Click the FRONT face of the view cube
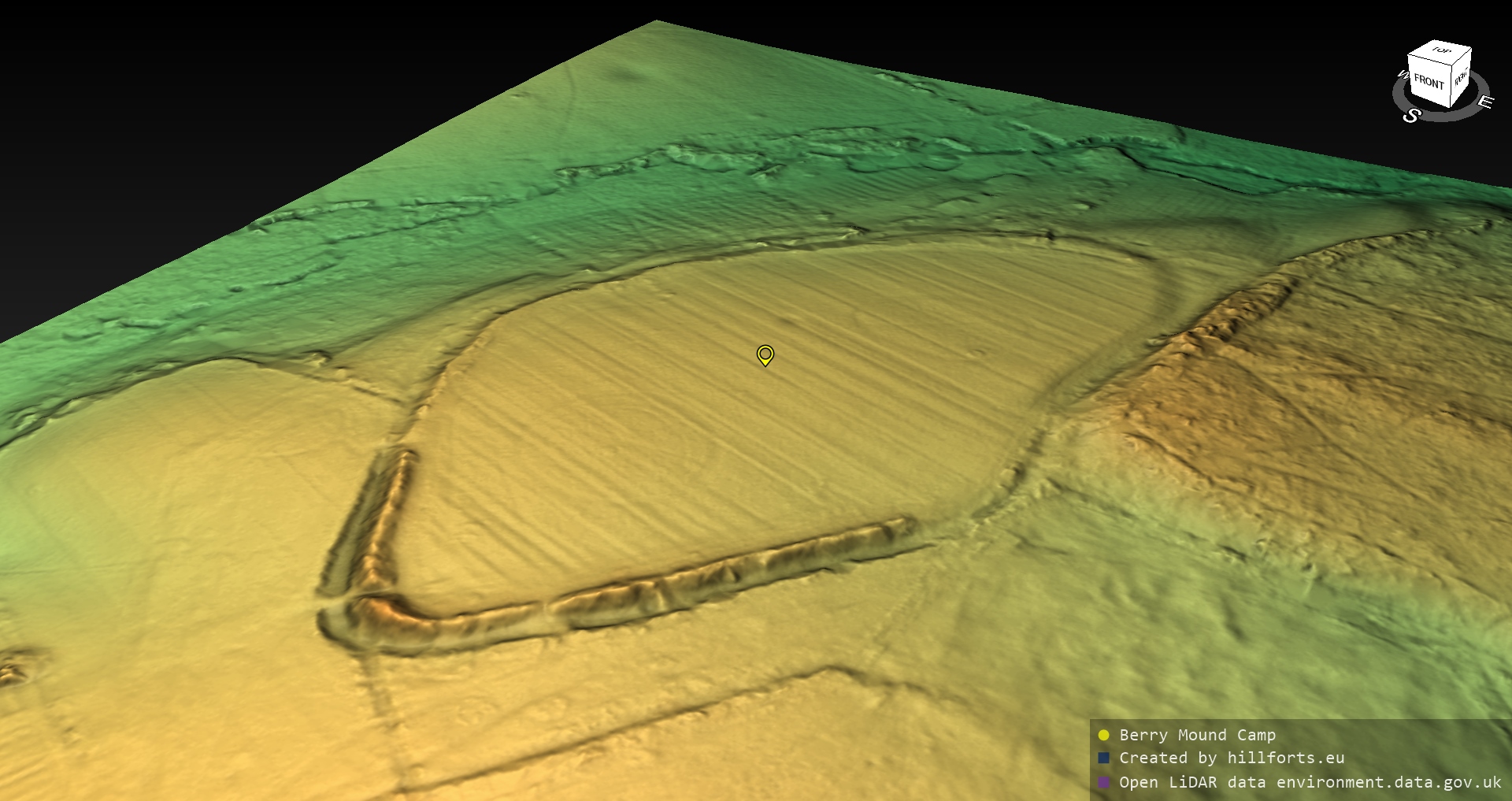Screen dimensions: 1512x801 [1428, 82]
